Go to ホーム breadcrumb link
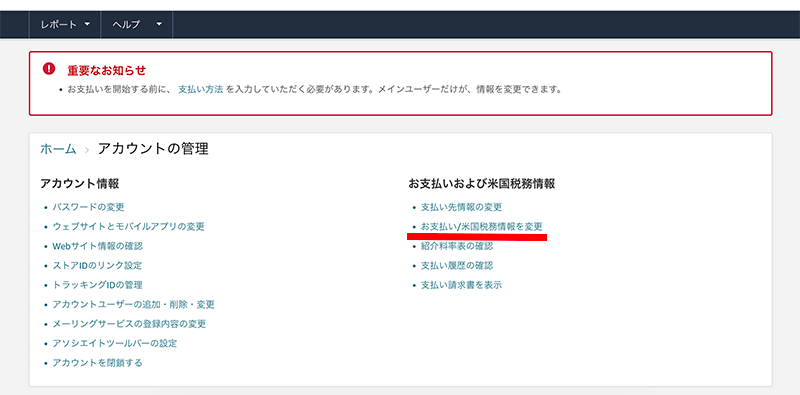Screen dimensions: 800x395 pyautogui.click(x=58, y=149)
